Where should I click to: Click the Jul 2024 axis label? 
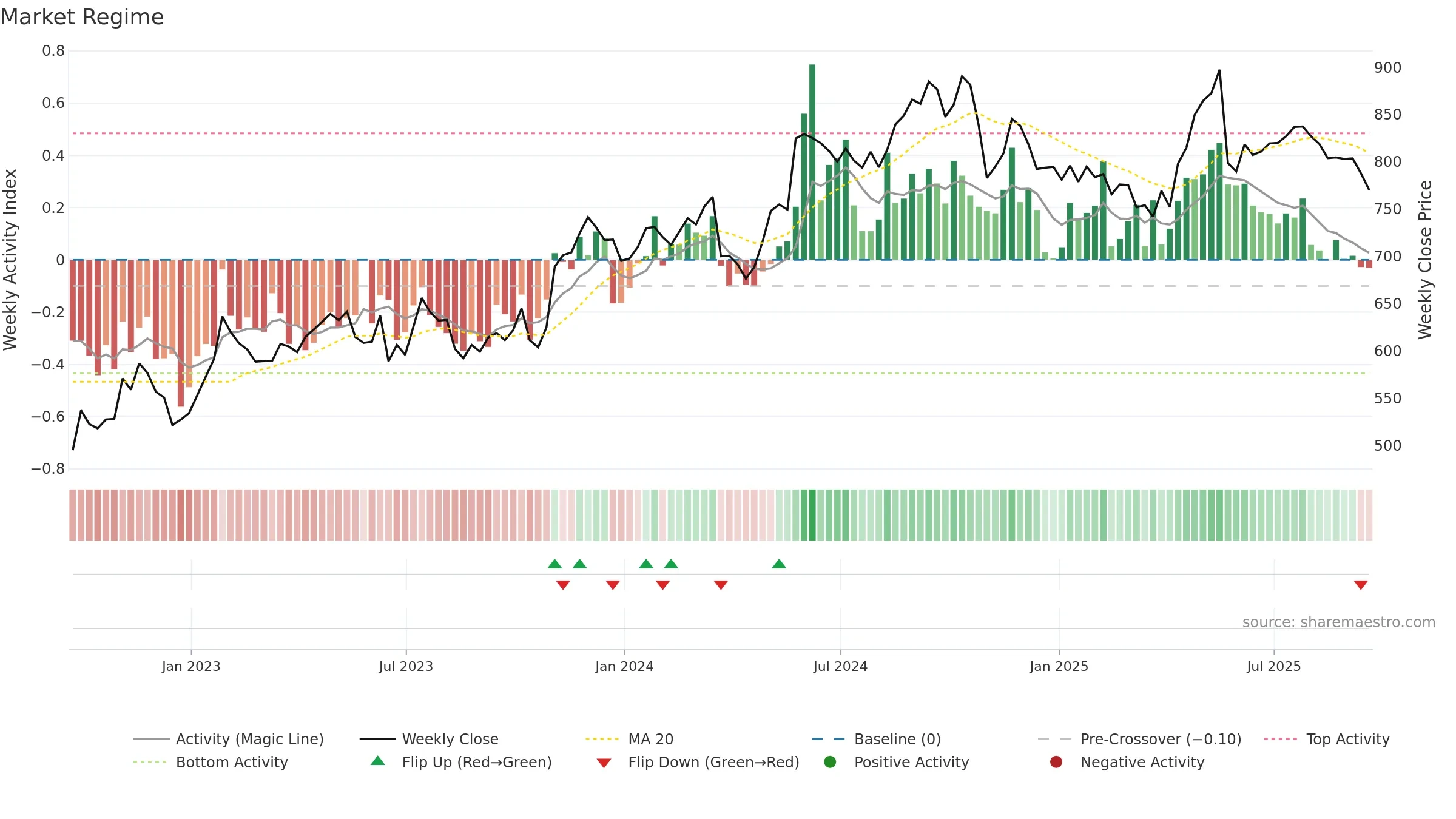point(840,666)
